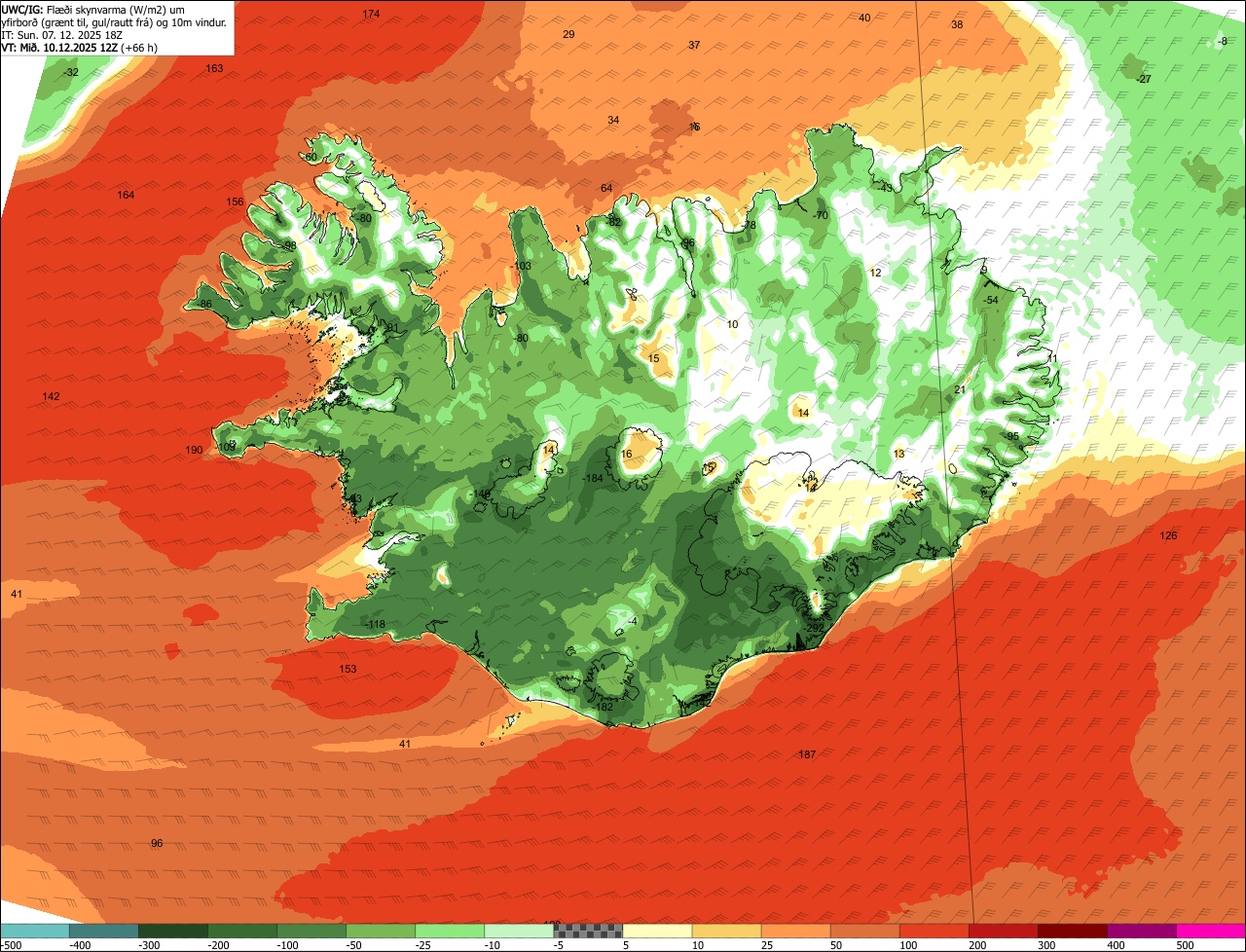Click the legend swatch between 50 and 100
Screen dimensions: 1246x952
point(865,931)
